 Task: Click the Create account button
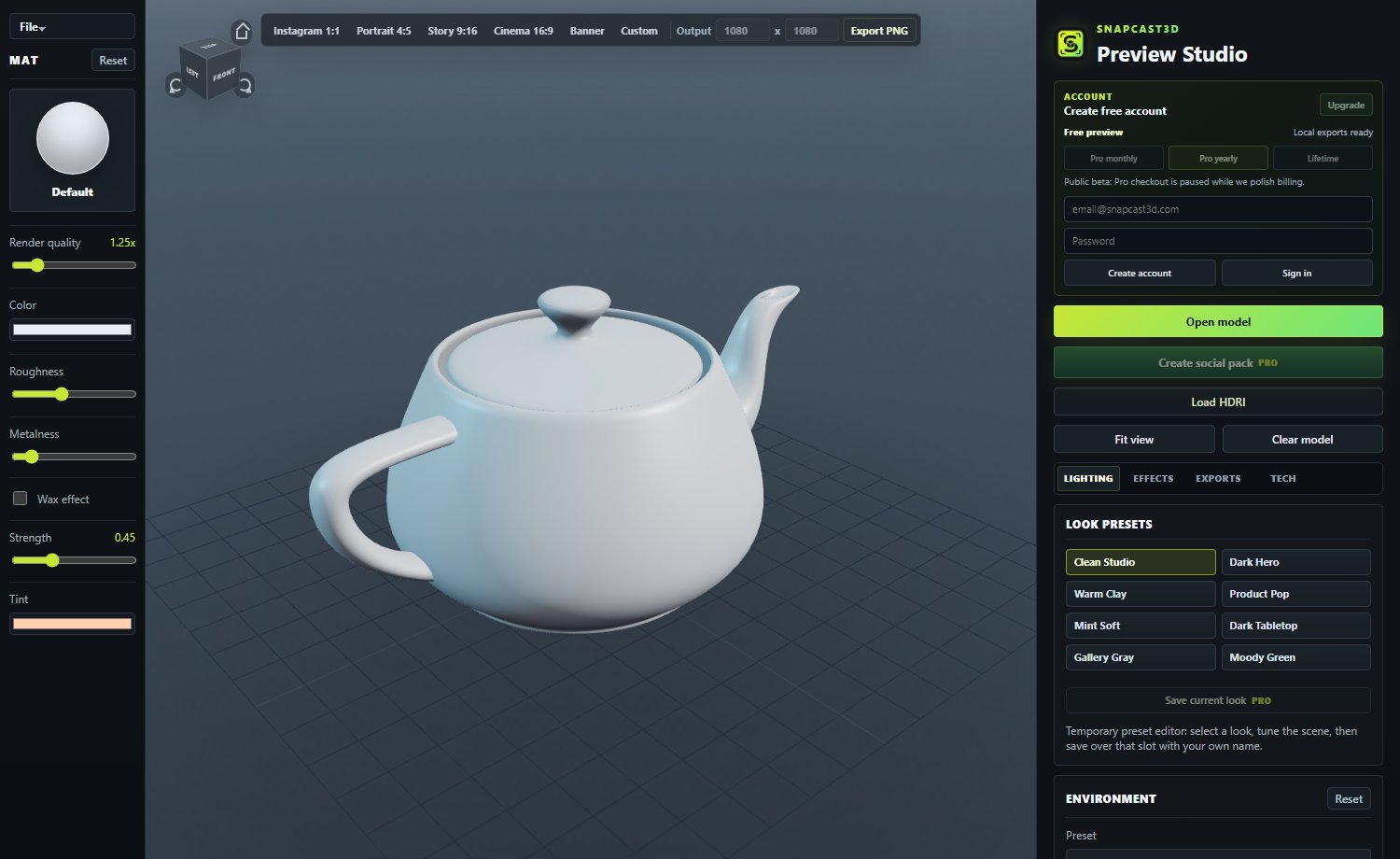pos(1140,273)
